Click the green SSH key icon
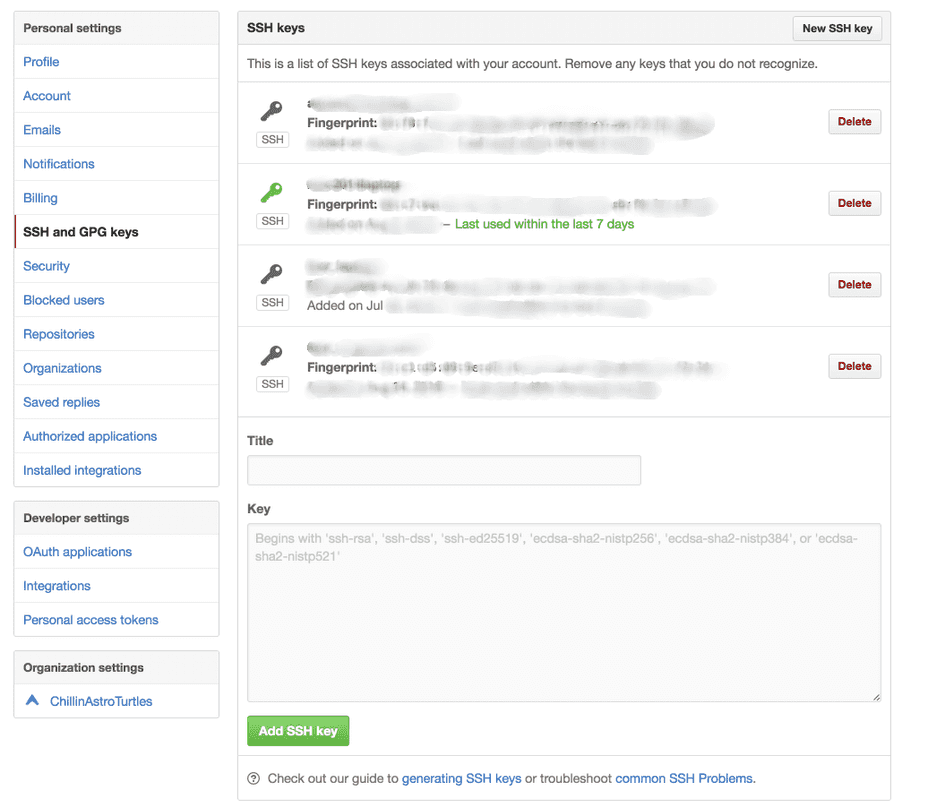The width and height of the screenshot is (945, 807). pyautogui.click(x=271, y=191)
